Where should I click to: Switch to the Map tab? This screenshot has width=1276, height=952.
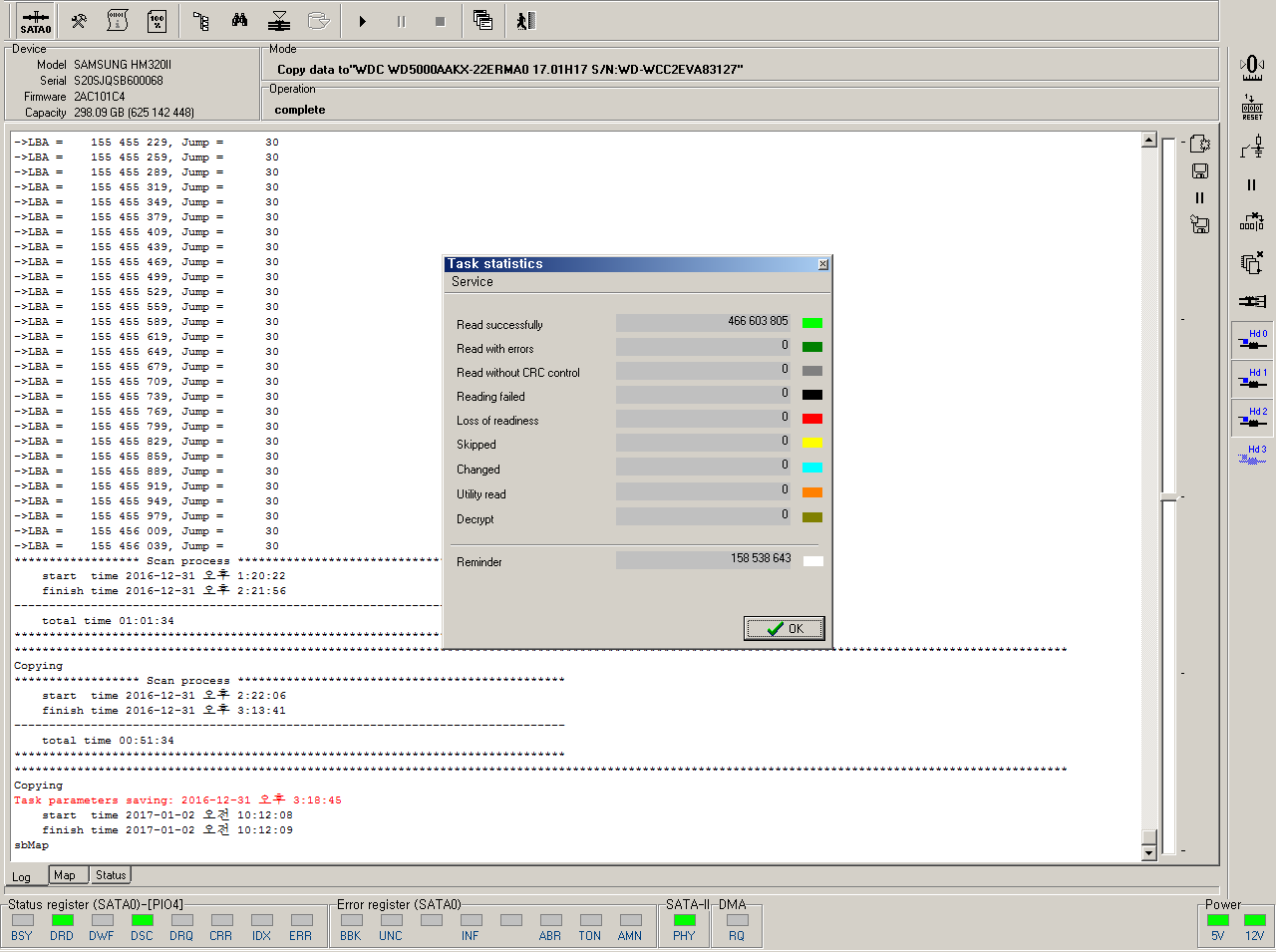[65, 875]
